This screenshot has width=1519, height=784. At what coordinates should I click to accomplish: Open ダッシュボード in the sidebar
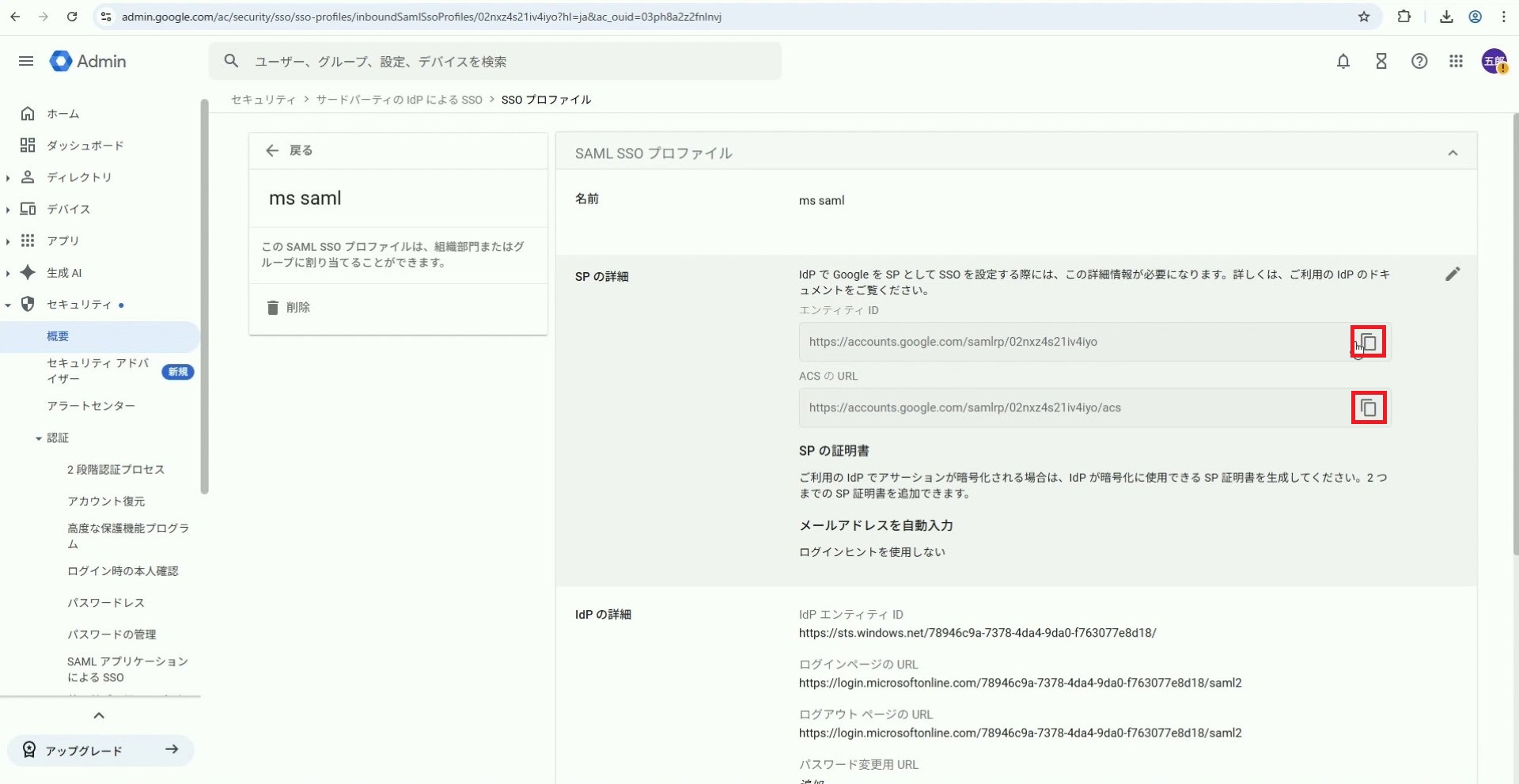tap(85, 146)
